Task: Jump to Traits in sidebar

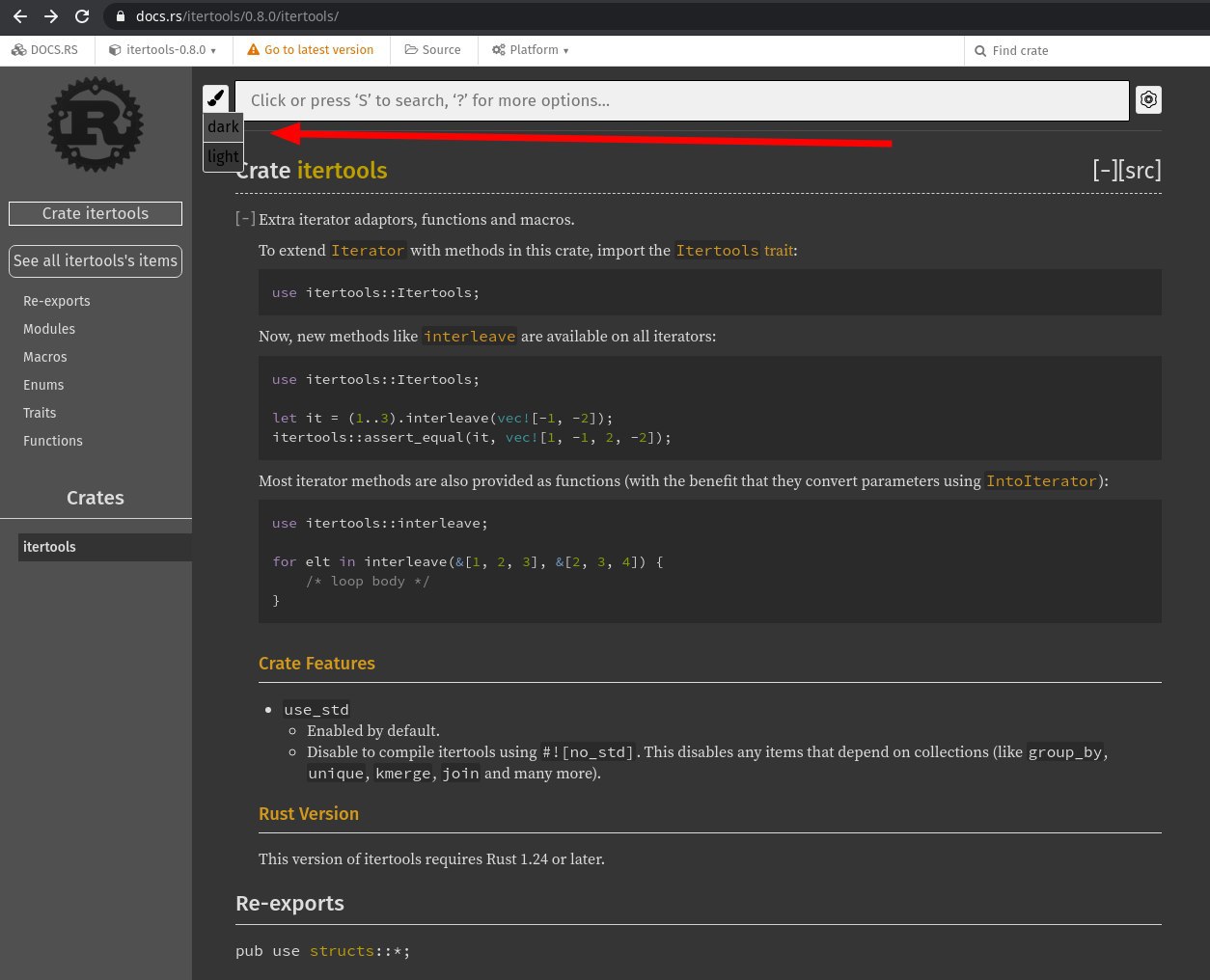Action: click(40, 413)
